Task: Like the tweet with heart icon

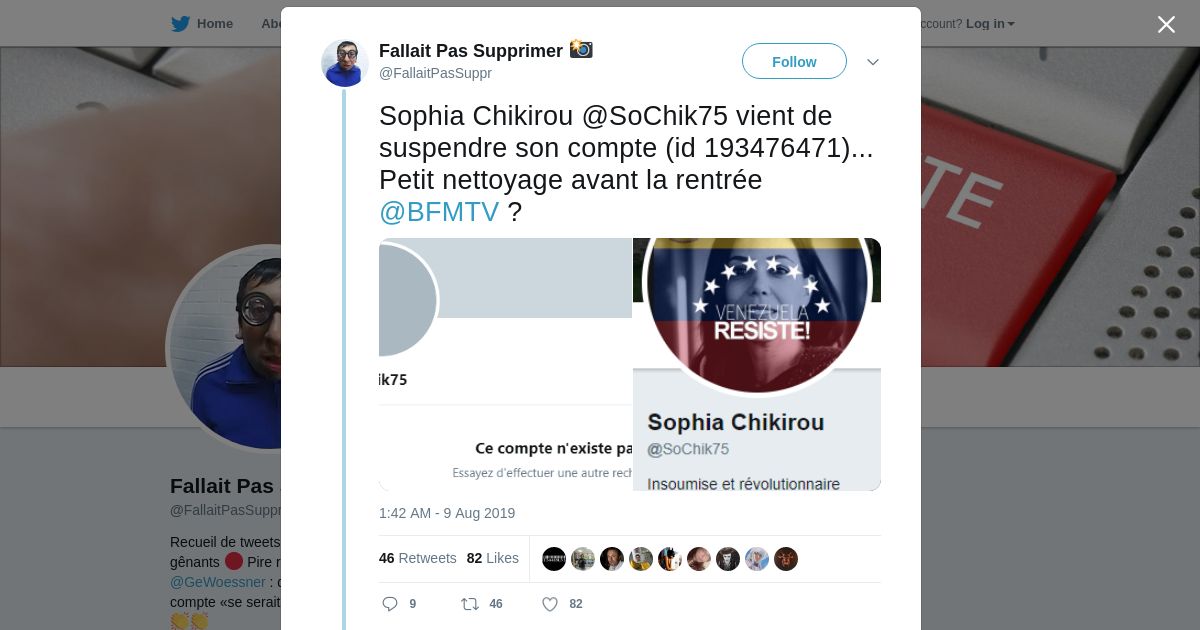Action: (549, 604)
